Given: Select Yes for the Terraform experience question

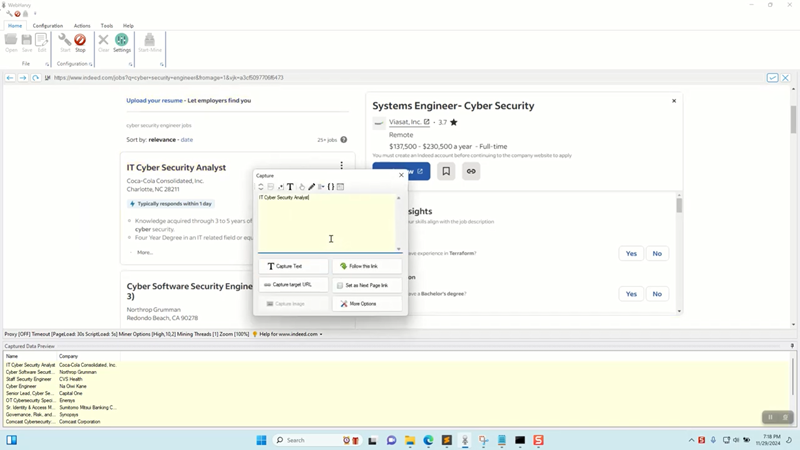Looking at the screenshot, I should pyautogui.click(x=631, y=253).
